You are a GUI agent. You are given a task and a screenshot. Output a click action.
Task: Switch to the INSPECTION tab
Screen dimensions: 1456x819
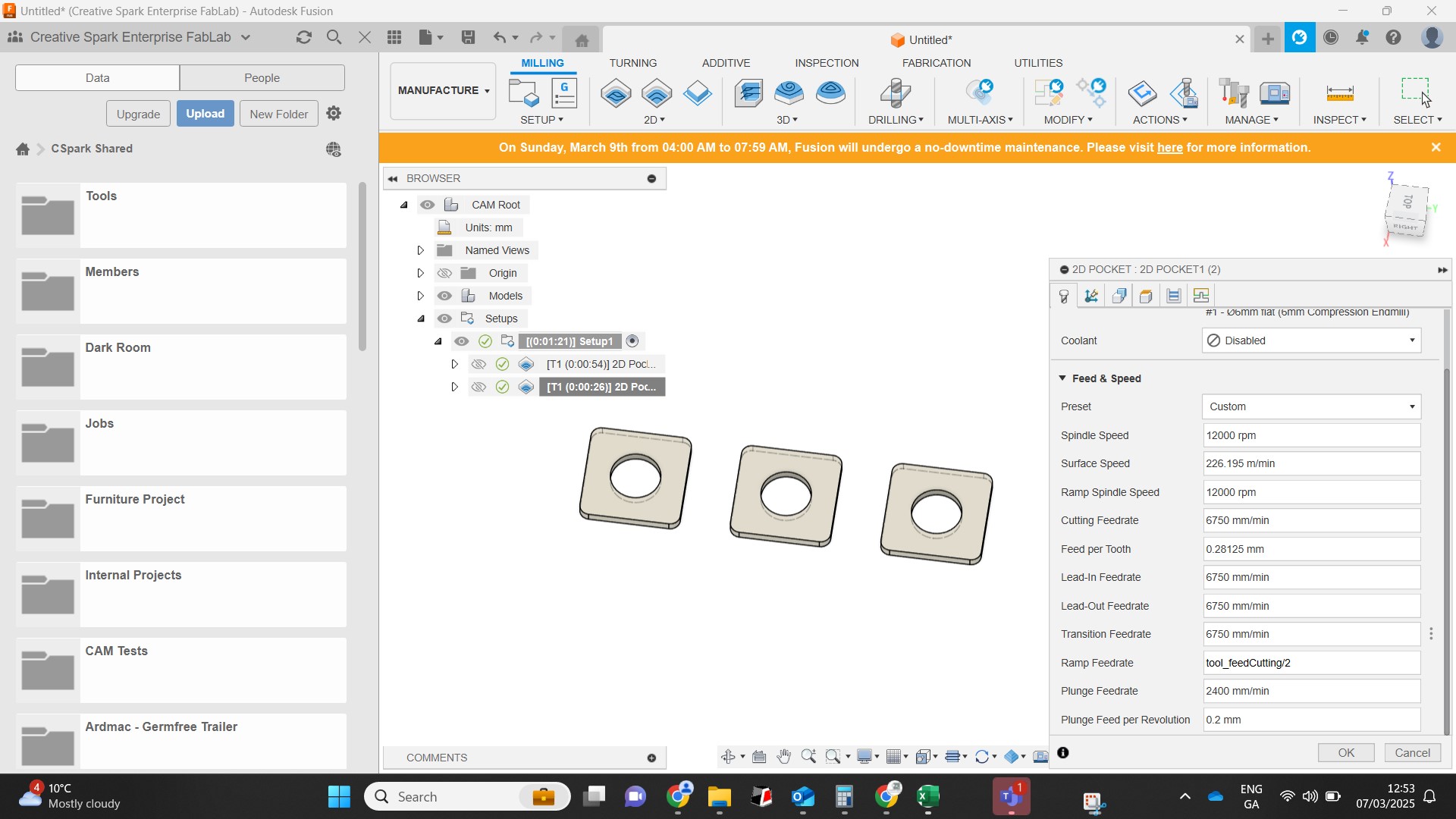pos(827,63)
